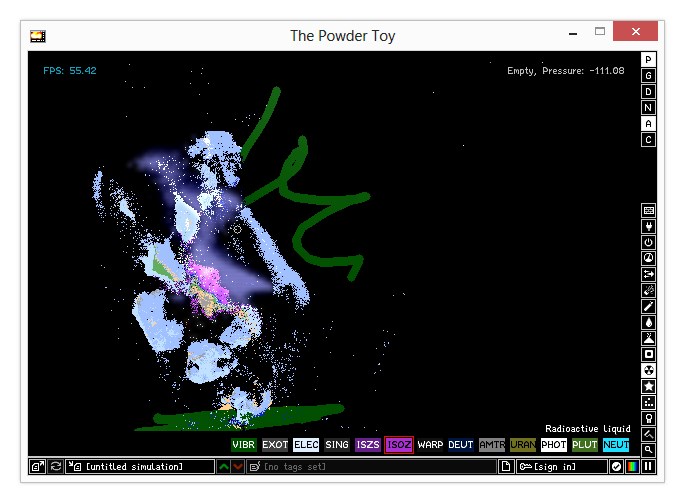Select the ELEC element
Screen dimensions: 685x503
(306, 445)
